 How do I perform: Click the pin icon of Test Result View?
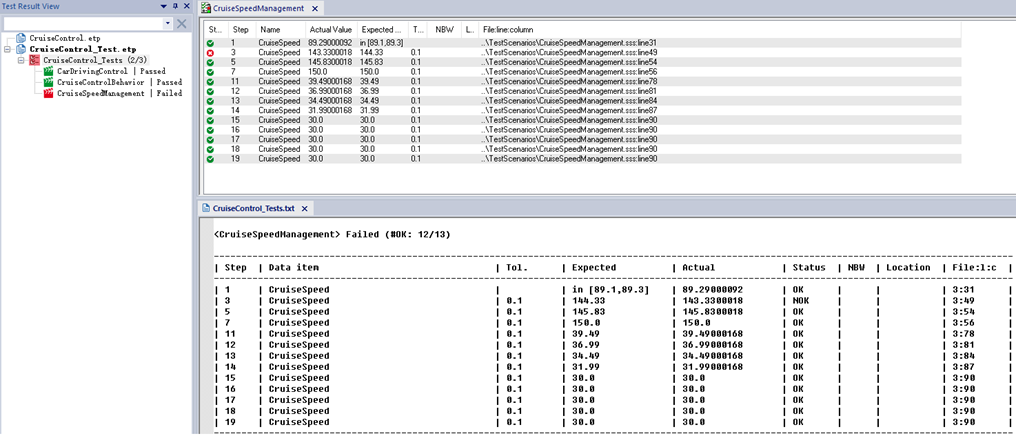pos(175,6)
